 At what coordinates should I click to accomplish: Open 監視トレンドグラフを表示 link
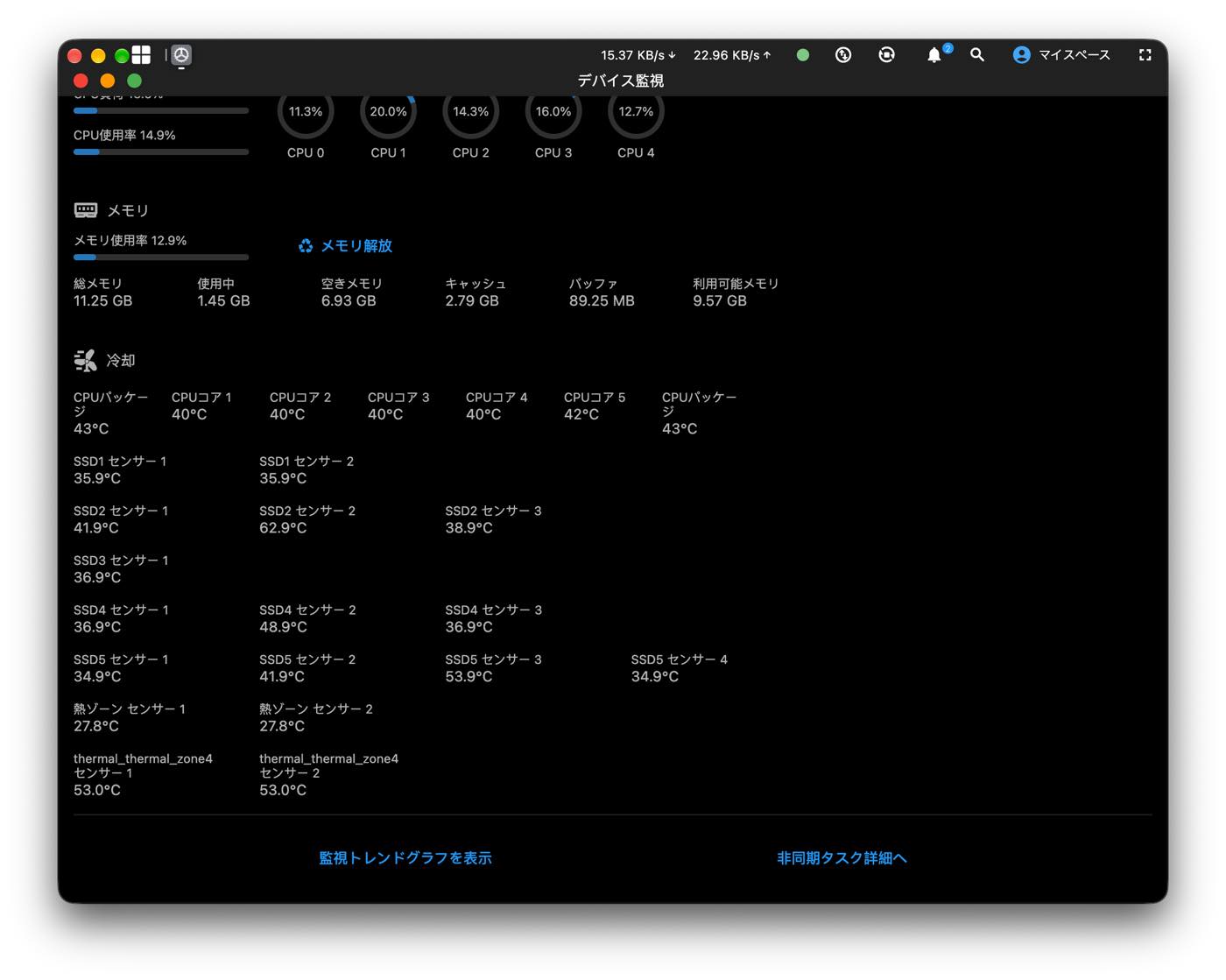(x=405, y=858)
